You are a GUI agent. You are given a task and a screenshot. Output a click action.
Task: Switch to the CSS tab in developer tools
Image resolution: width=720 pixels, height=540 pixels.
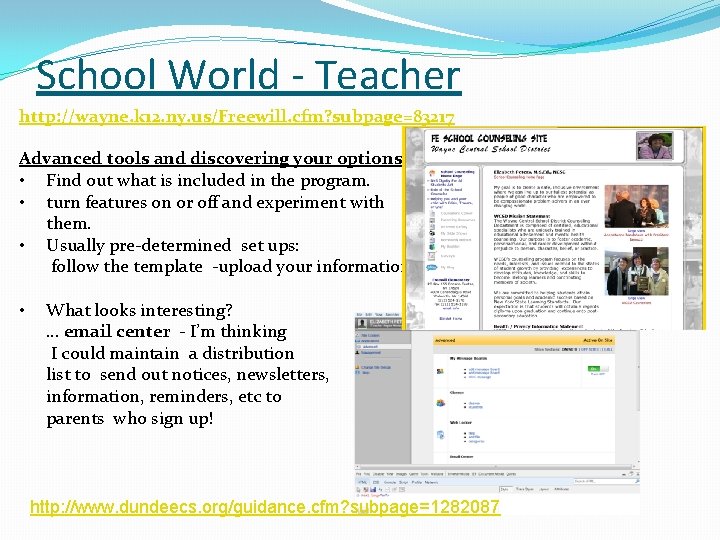click(376, 482)
